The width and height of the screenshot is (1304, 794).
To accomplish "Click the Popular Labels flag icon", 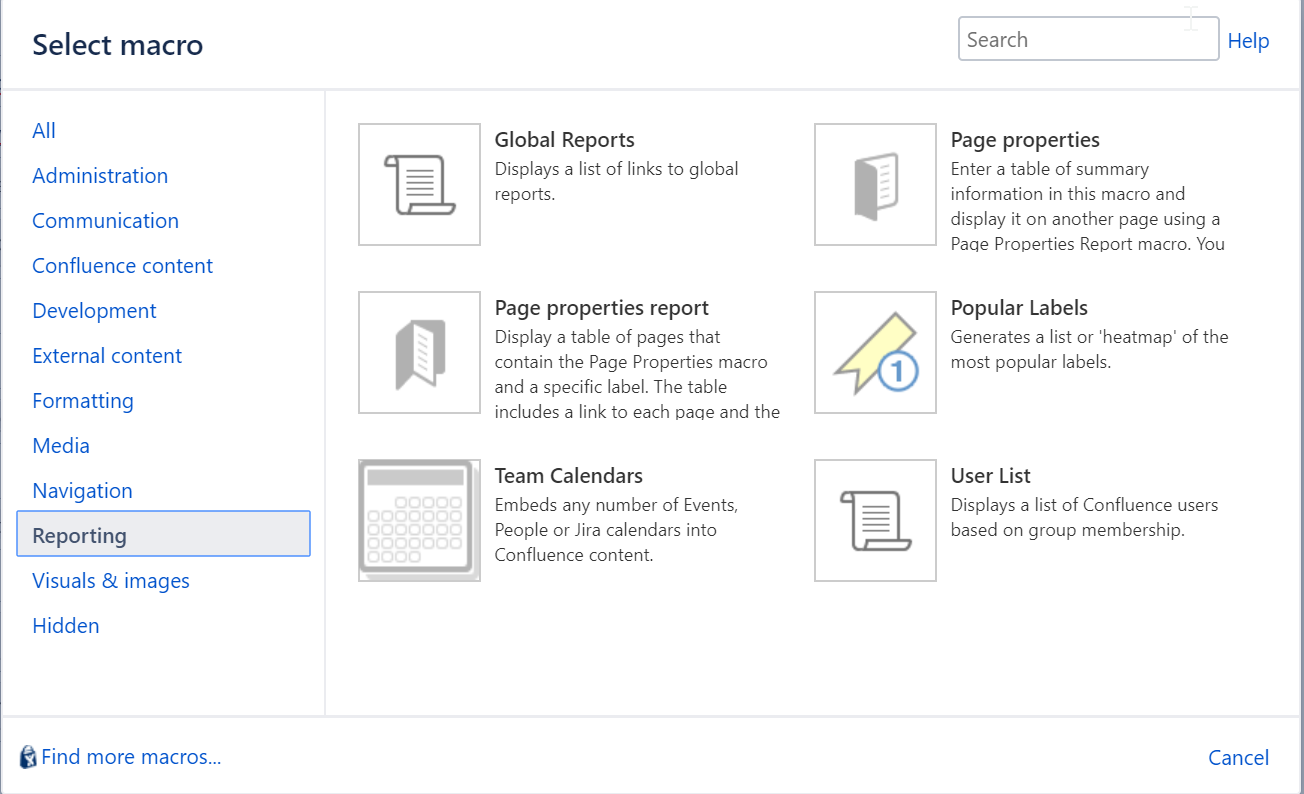I will [875, 352].
